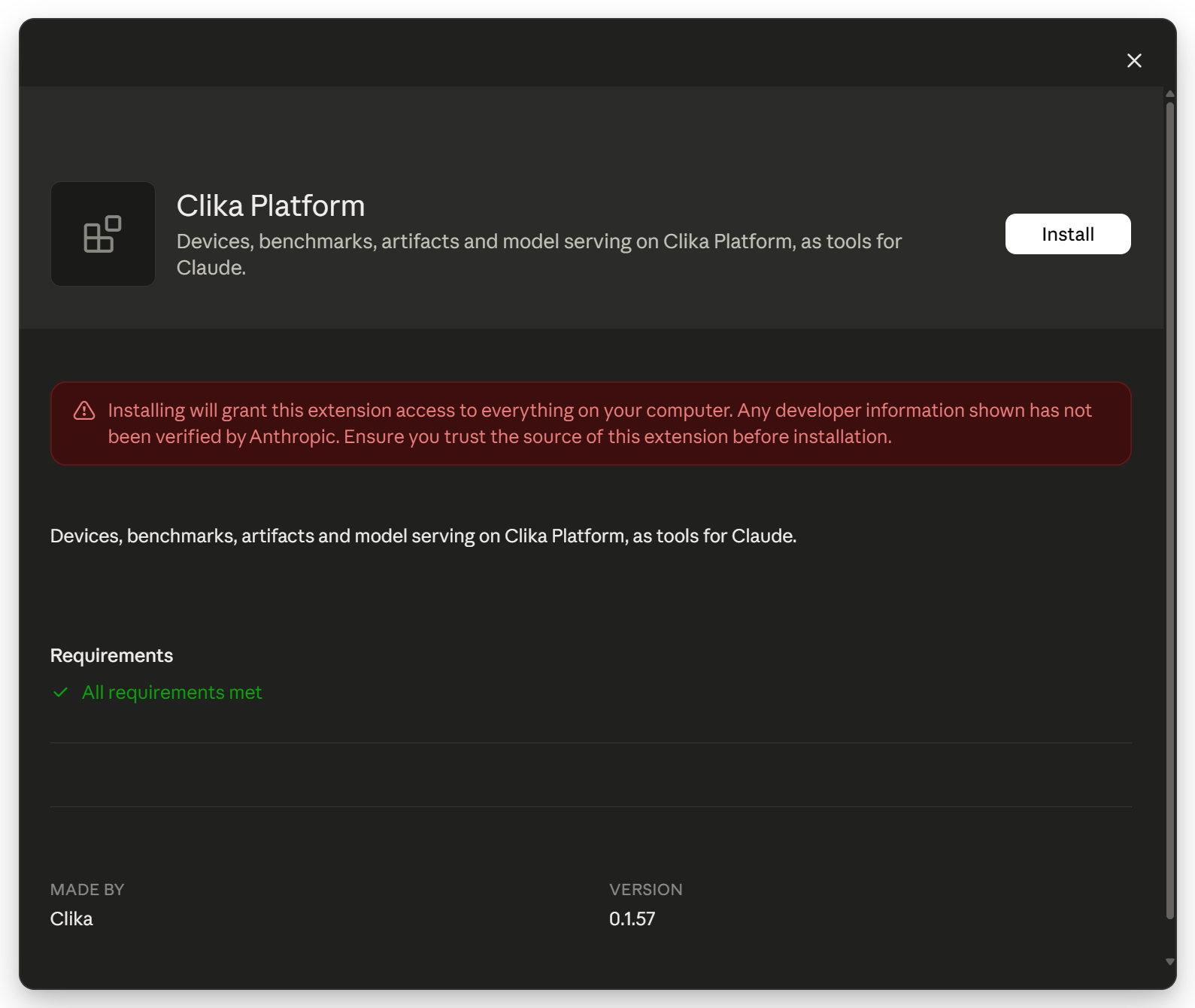The image size is (1195, 1008).
Task: Close the extension dialog with the X
Action: [1134, 60]
